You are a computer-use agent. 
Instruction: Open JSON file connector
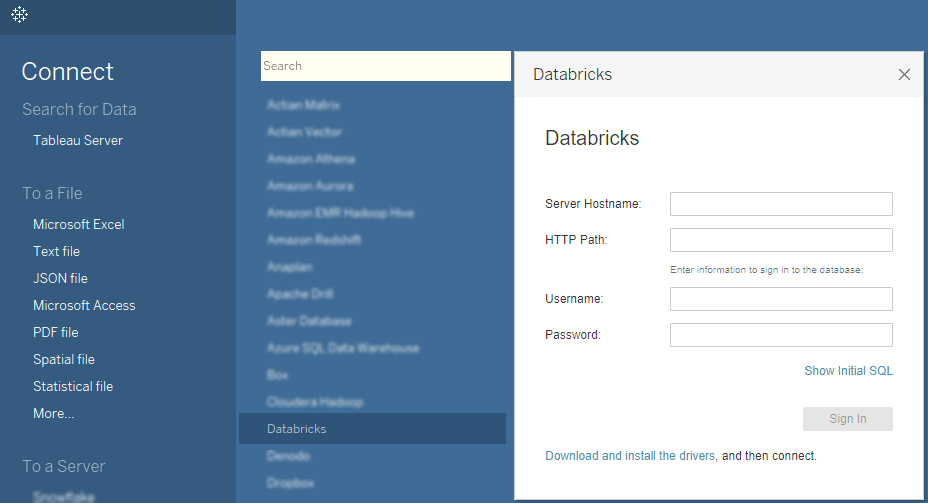(x=60, y=279)
